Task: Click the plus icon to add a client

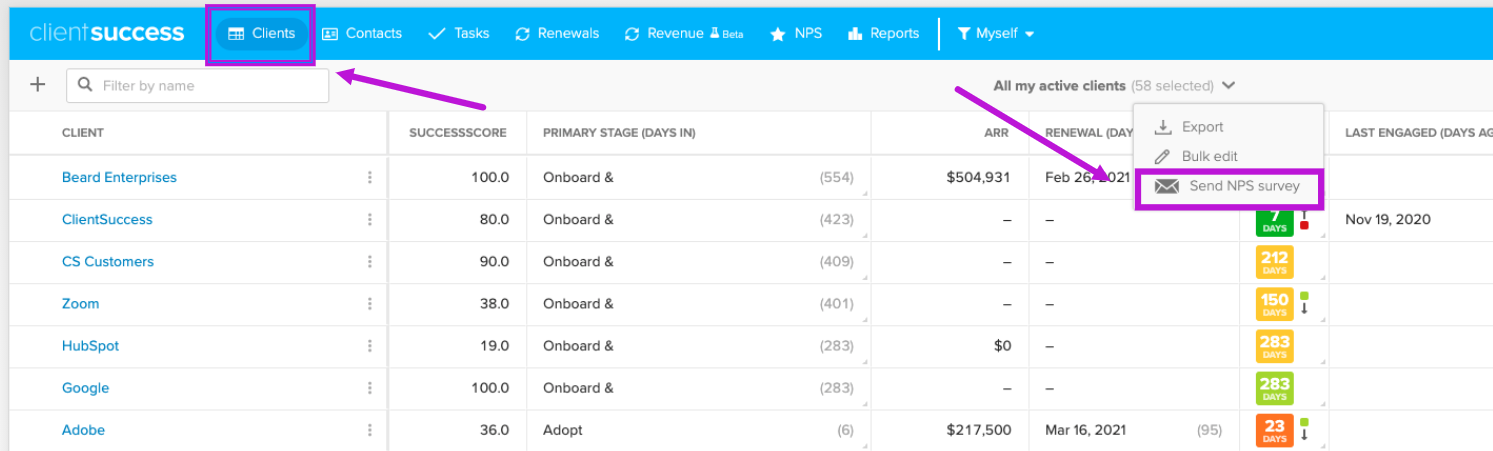Action: (x=38, y=85)
